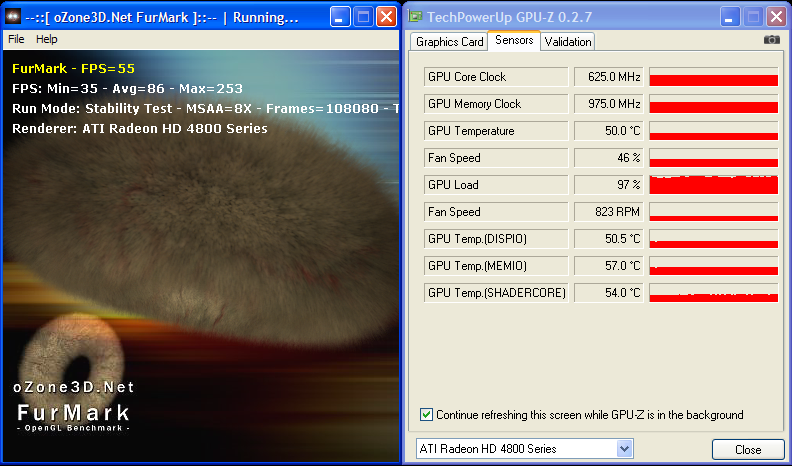Viewport: 792px width, 466px height.
Task: Click the GPU Core Clock history graph
Action: [x=714, y=77]
